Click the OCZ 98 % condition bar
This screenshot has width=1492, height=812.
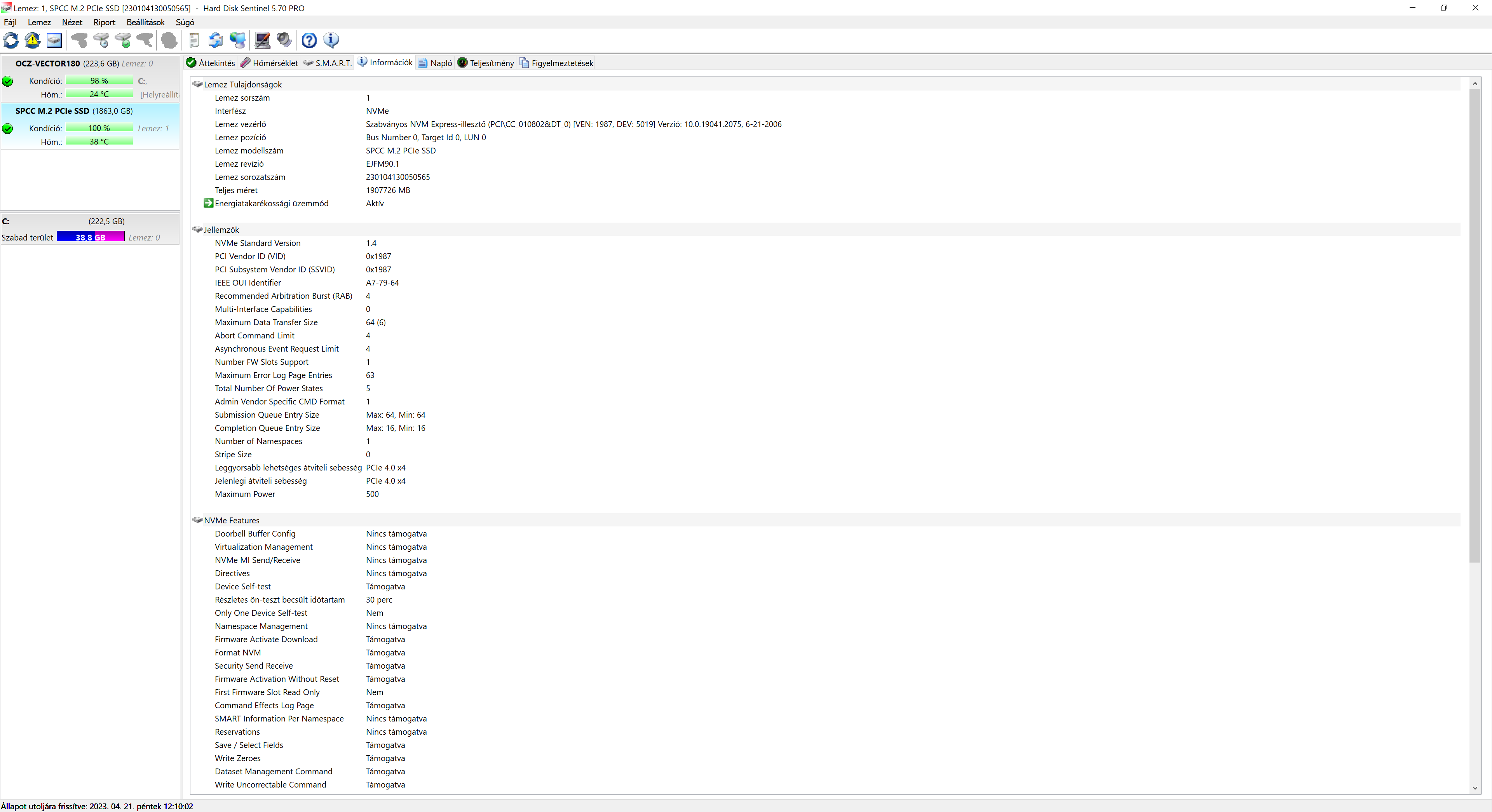pyautogui.click(x=99, y=81)
